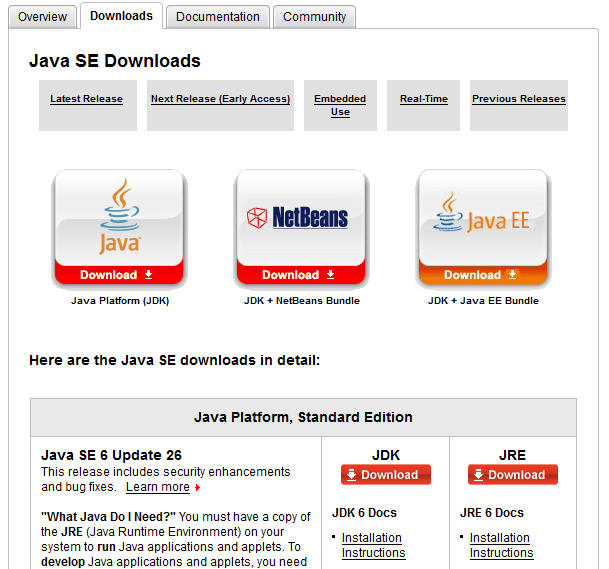Open JDK Installation Instructions link
Viewport: 609px width, 569px height.
coord(373,545)
